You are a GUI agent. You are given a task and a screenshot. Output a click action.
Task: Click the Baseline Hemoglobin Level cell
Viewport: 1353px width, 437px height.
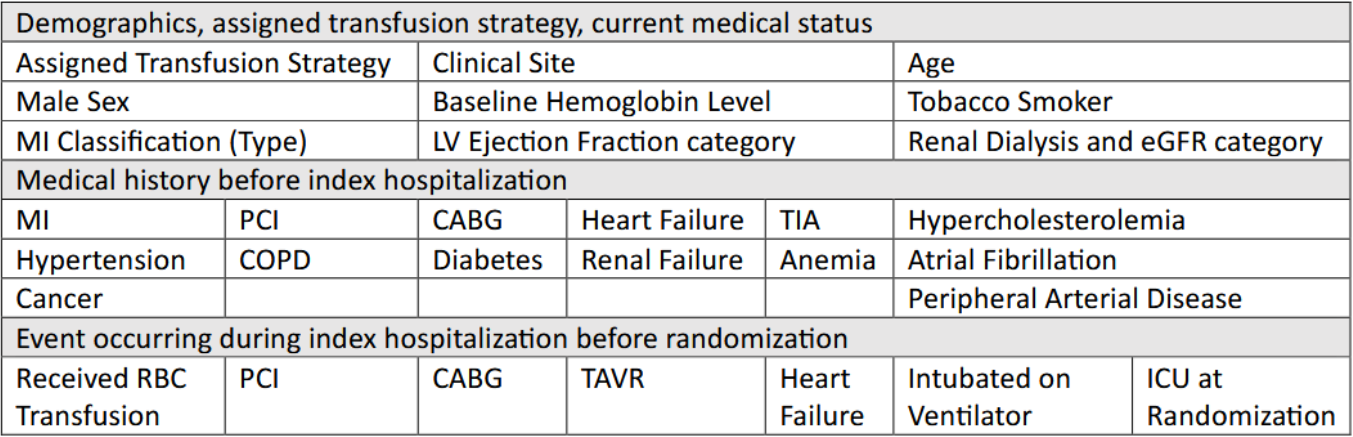click(656, 102)
